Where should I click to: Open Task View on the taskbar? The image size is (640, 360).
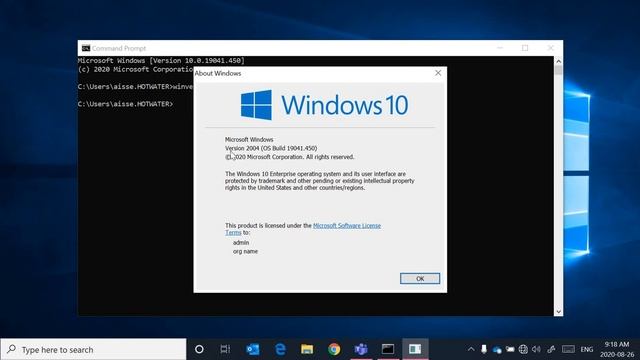pos(225,349)
